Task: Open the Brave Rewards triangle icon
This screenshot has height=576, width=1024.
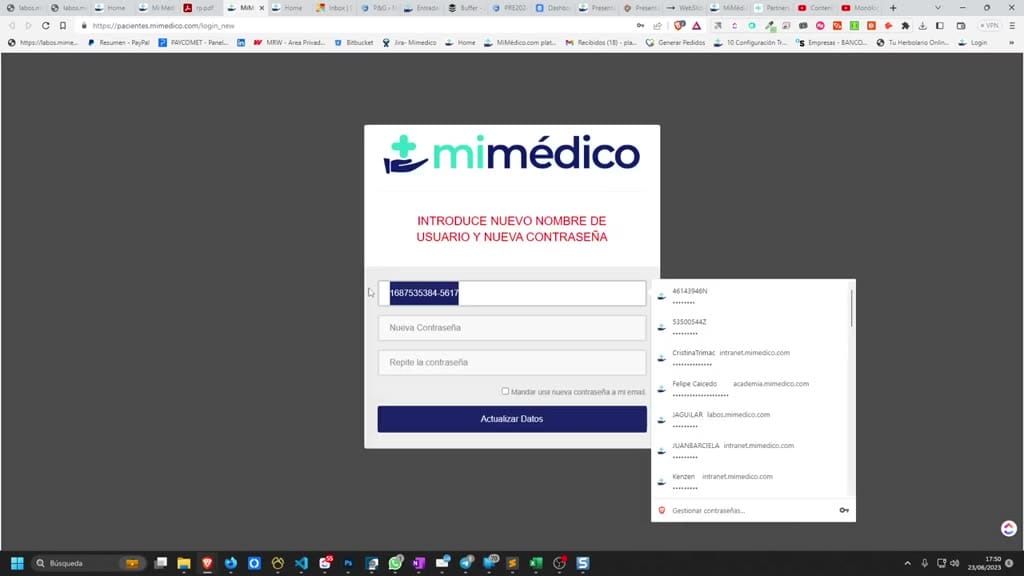Action: (697, 25)
